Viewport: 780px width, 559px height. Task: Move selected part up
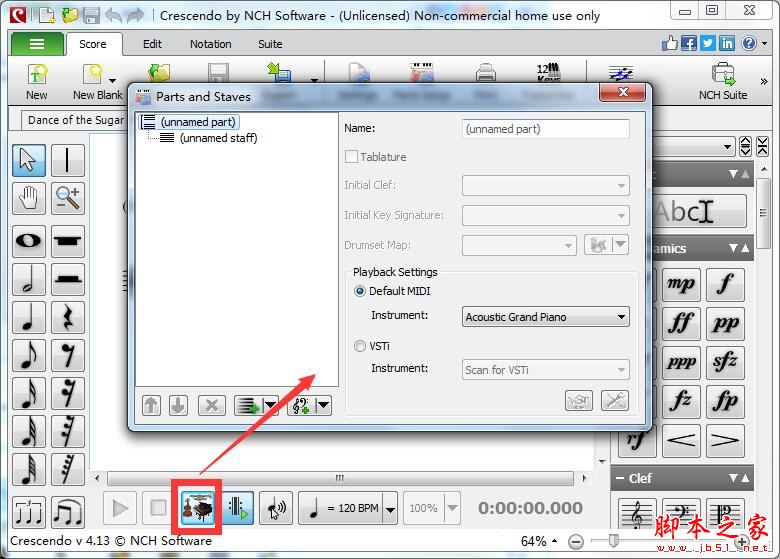pyautogui.click(x=152, y=405)
